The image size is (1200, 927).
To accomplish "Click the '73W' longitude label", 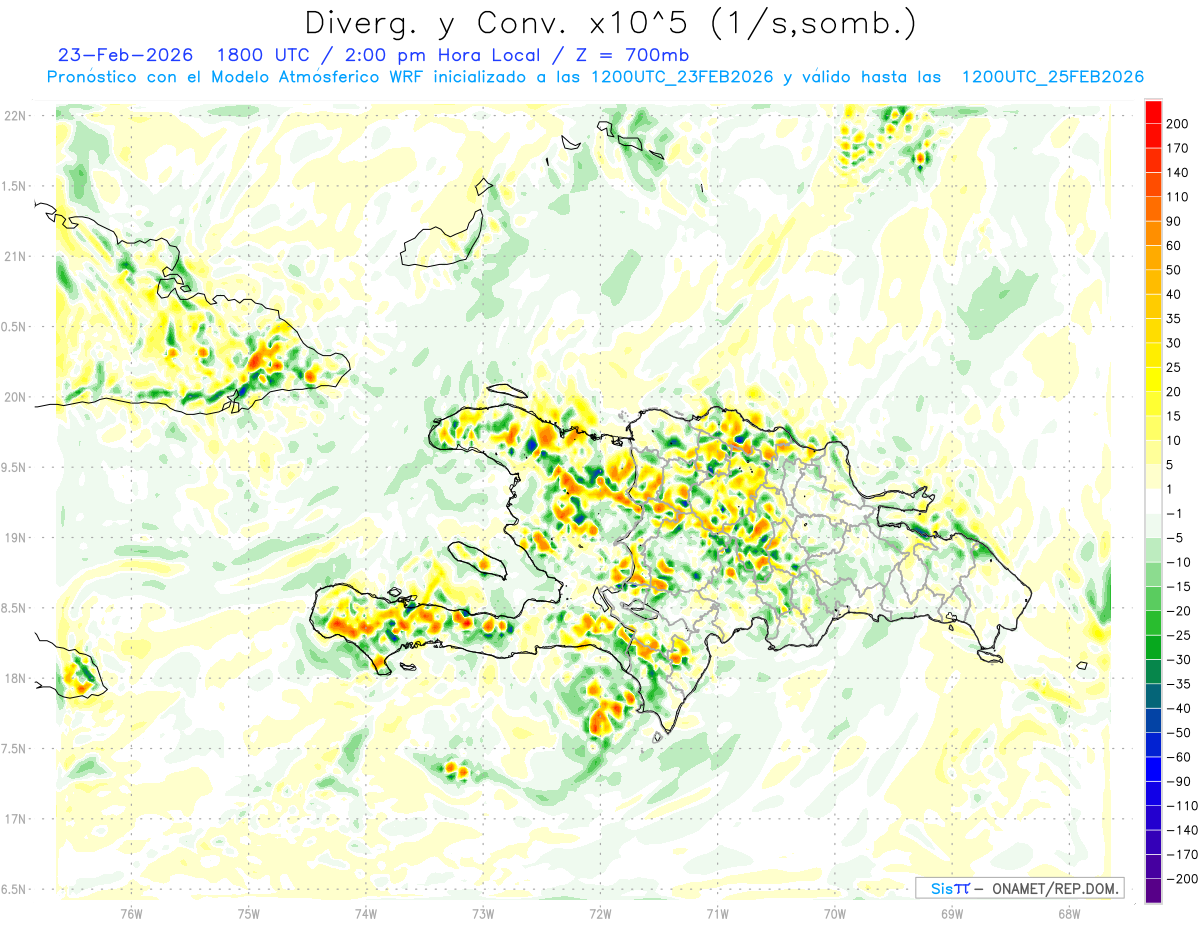I will [483, 913].
